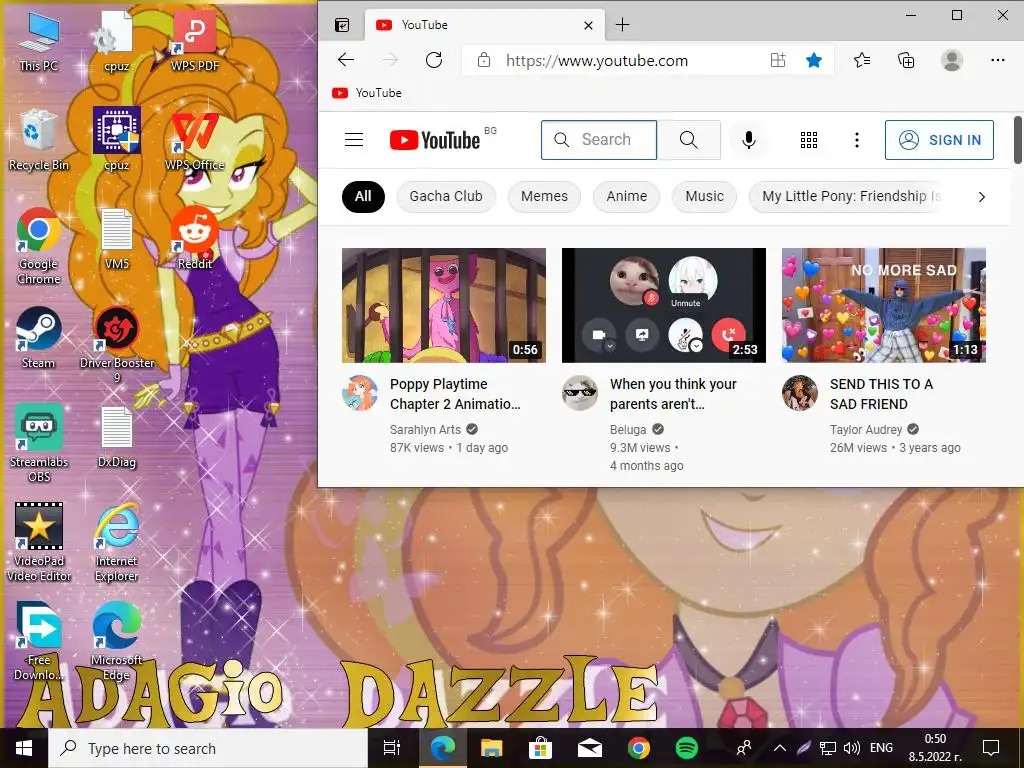Show hidden tray icons chevron

pos(780,748)
